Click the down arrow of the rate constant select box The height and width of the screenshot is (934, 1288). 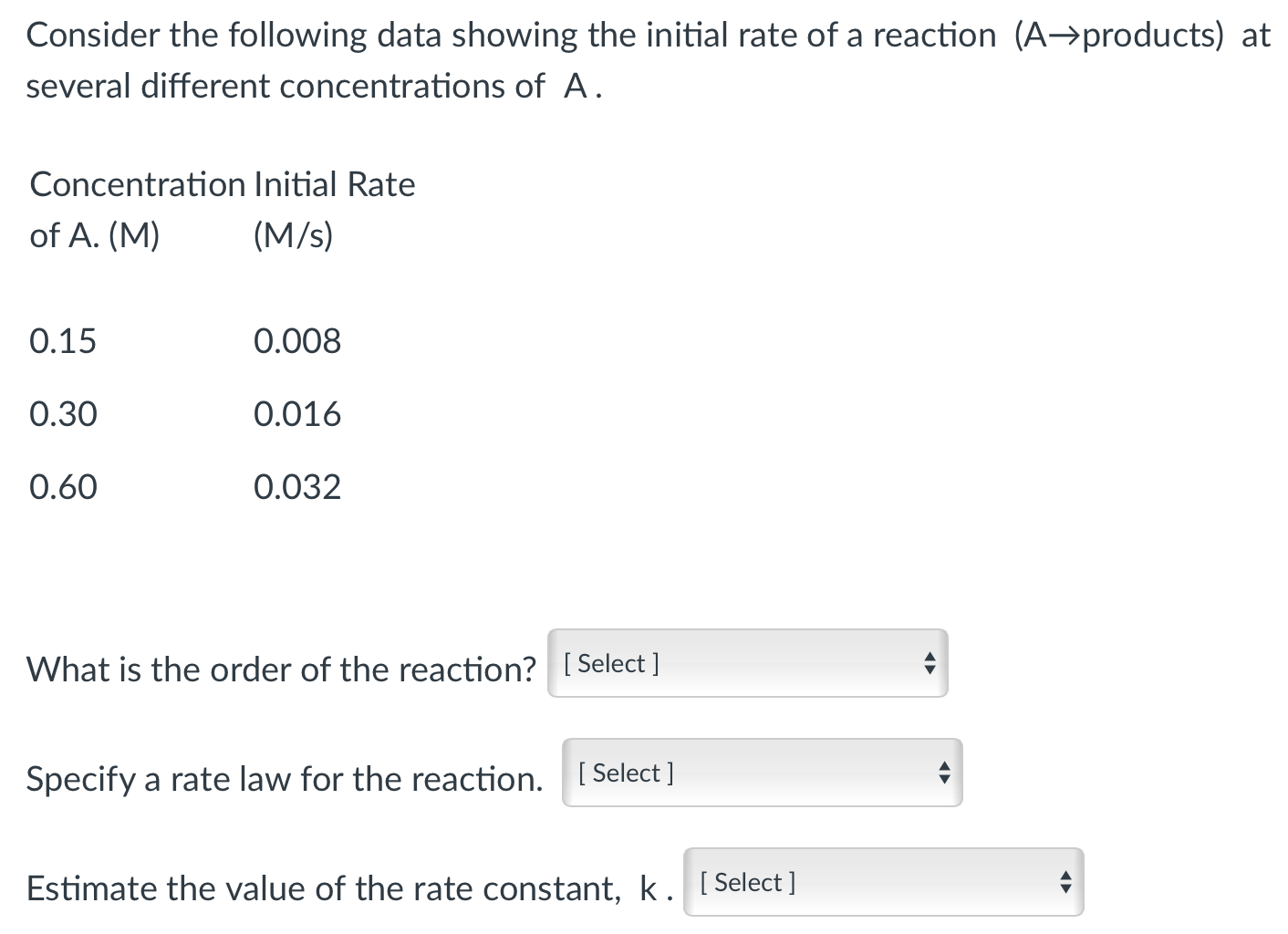coord(1065,888)
